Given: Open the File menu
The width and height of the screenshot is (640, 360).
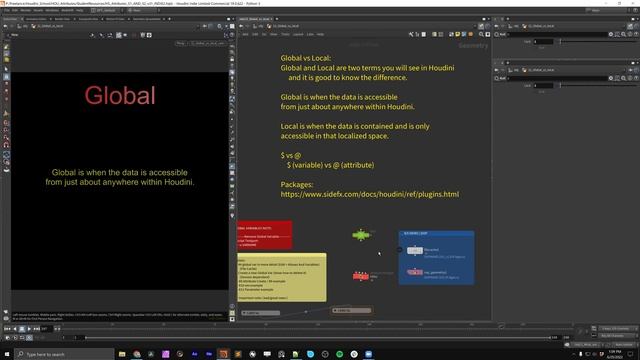Looking at the screenshot, I should click(x=7, y=10).
